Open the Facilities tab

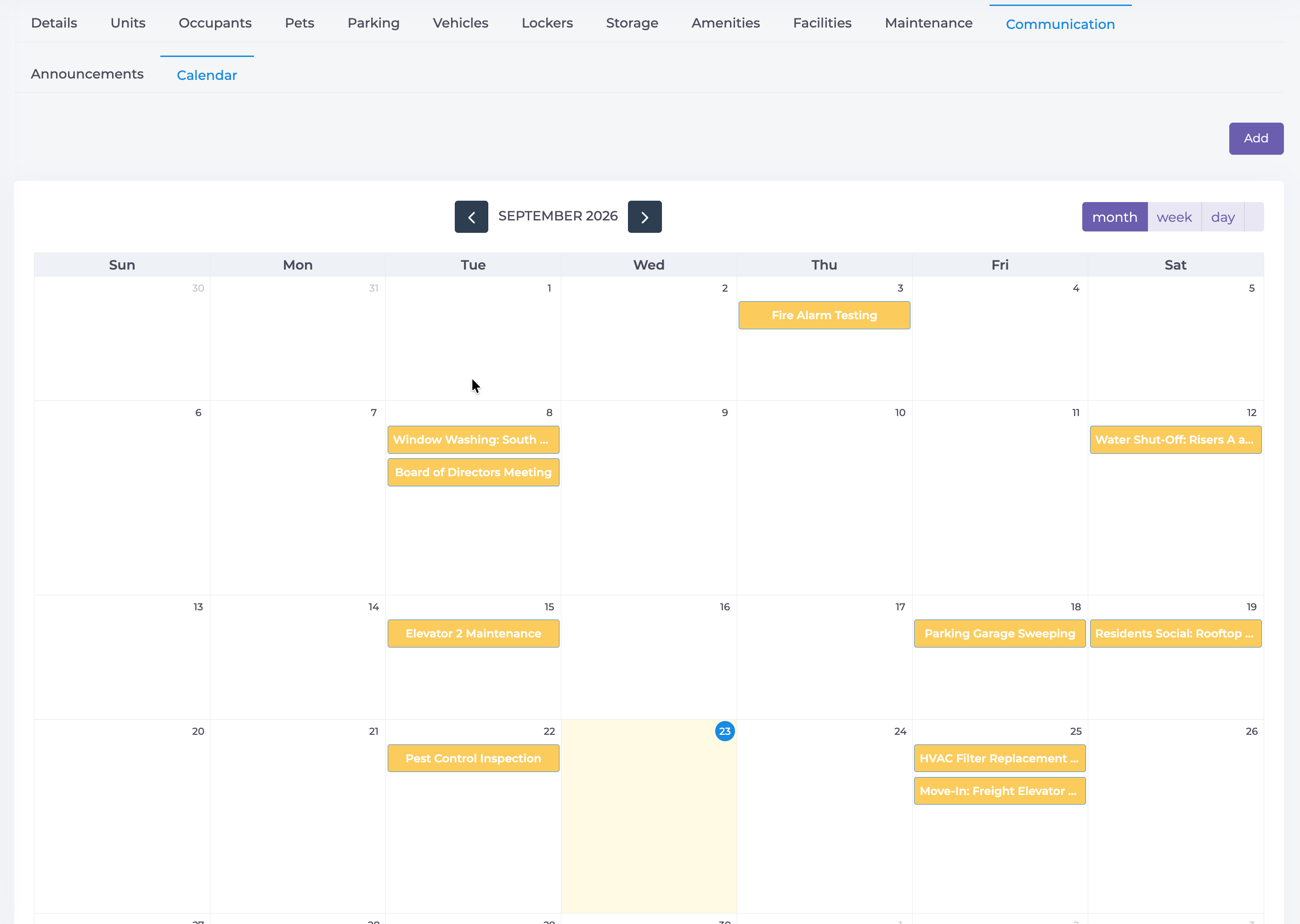[822, 23]
